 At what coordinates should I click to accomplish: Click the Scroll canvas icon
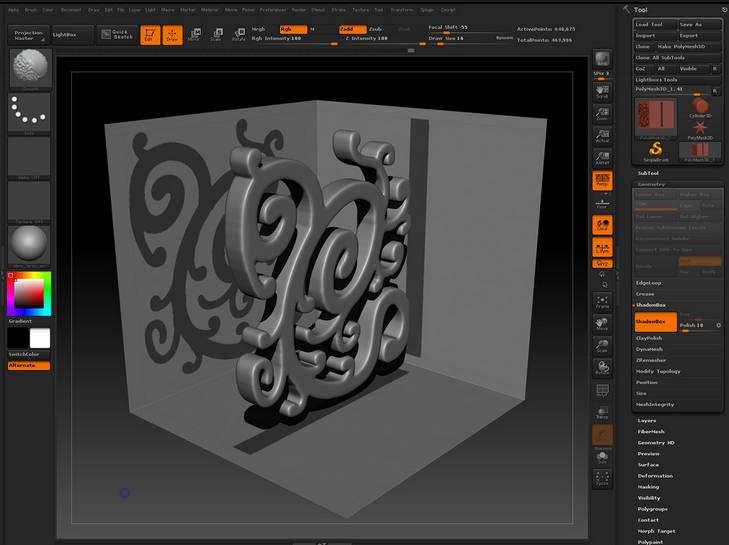point(602,91)
